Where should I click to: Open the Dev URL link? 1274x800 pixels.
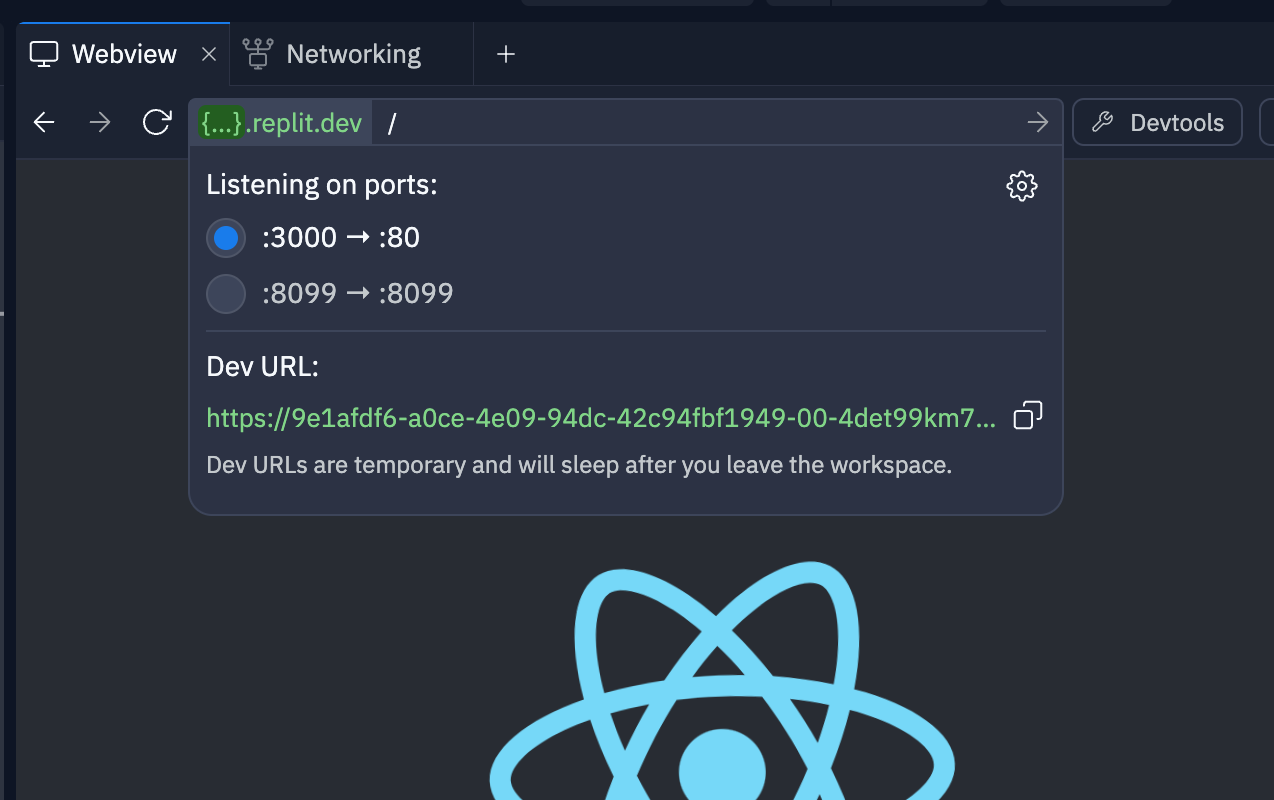[x=601, y=418]
